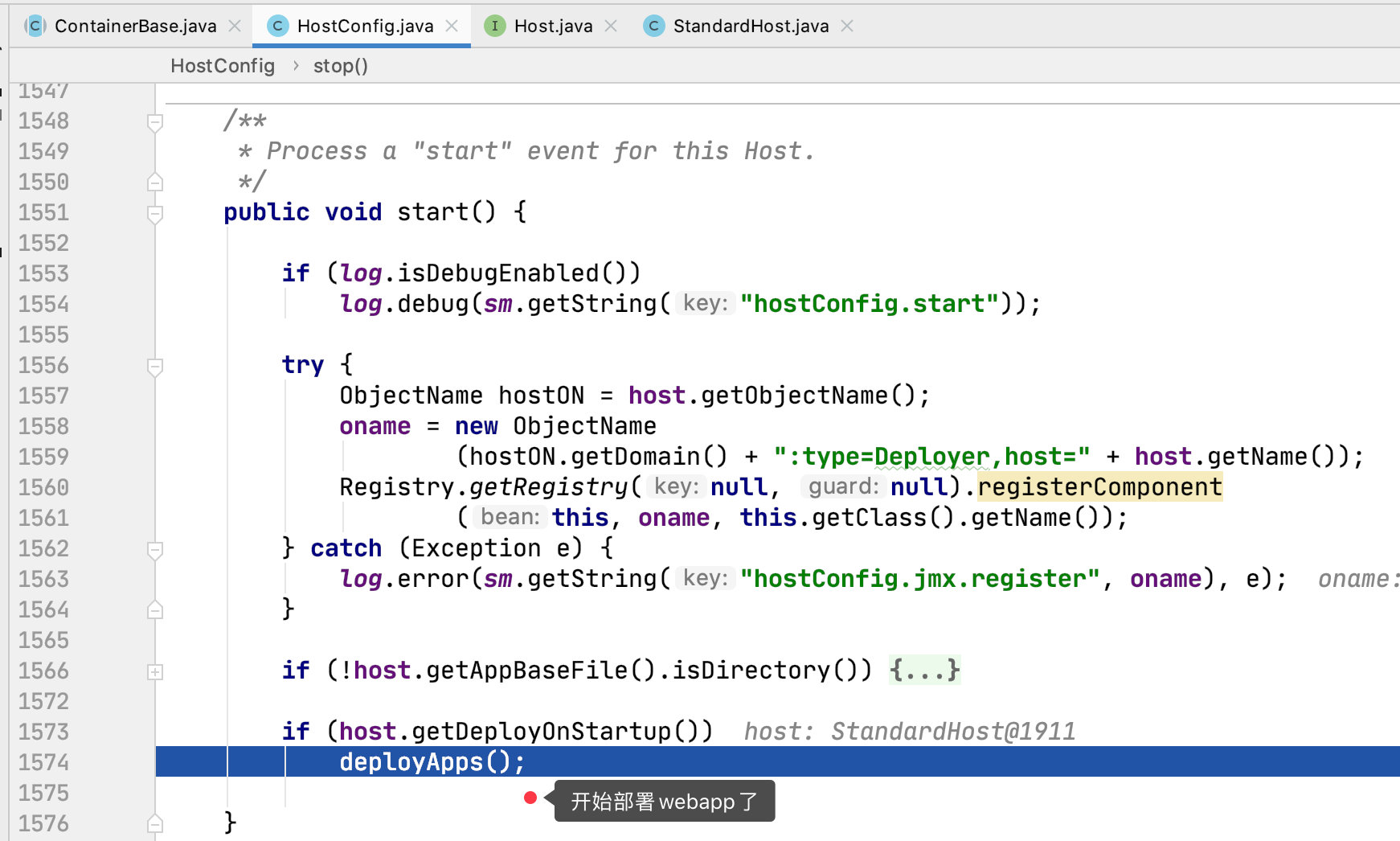Viewport: 1400px width, 841px height.
Task: Click HostConfig in the breadcrumb bar
Action: pos(223,66)
